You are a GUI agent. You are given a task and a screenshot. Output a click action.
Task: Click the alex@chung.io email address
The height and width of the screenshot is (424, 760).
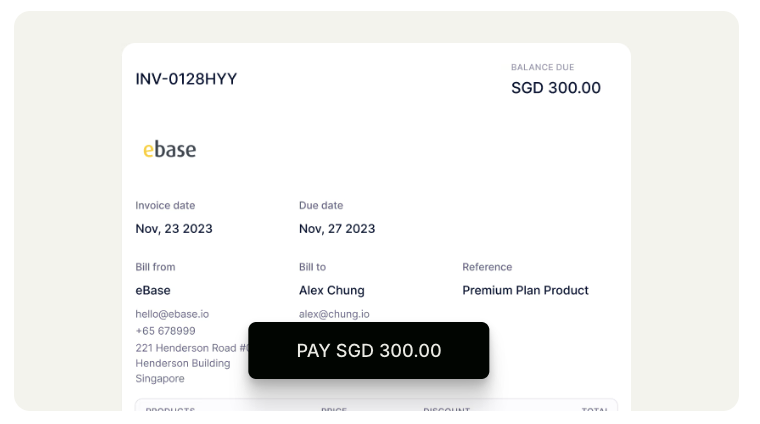click(334, 314)
